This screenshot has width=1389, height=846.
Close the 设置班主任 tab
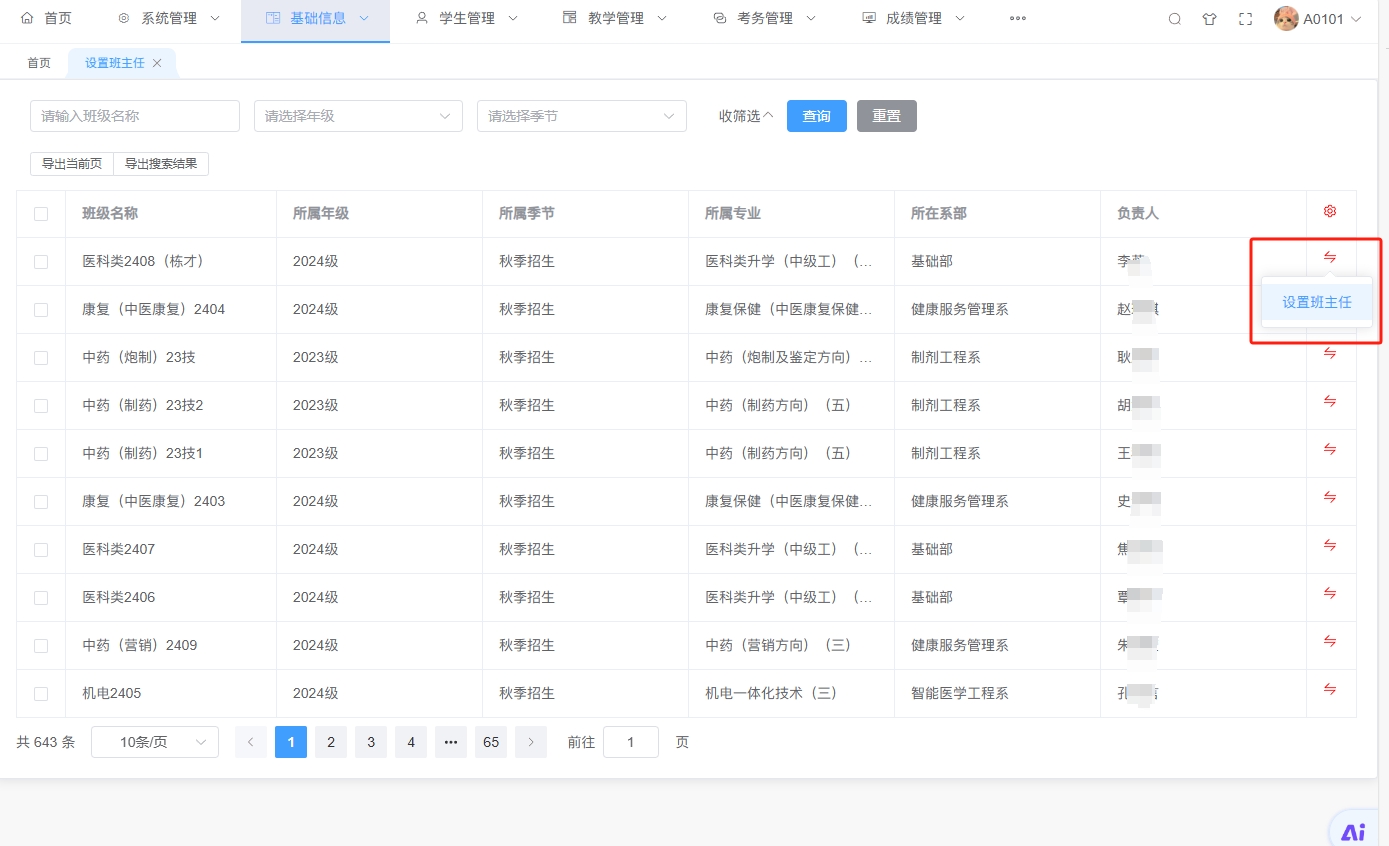point(157,63)
